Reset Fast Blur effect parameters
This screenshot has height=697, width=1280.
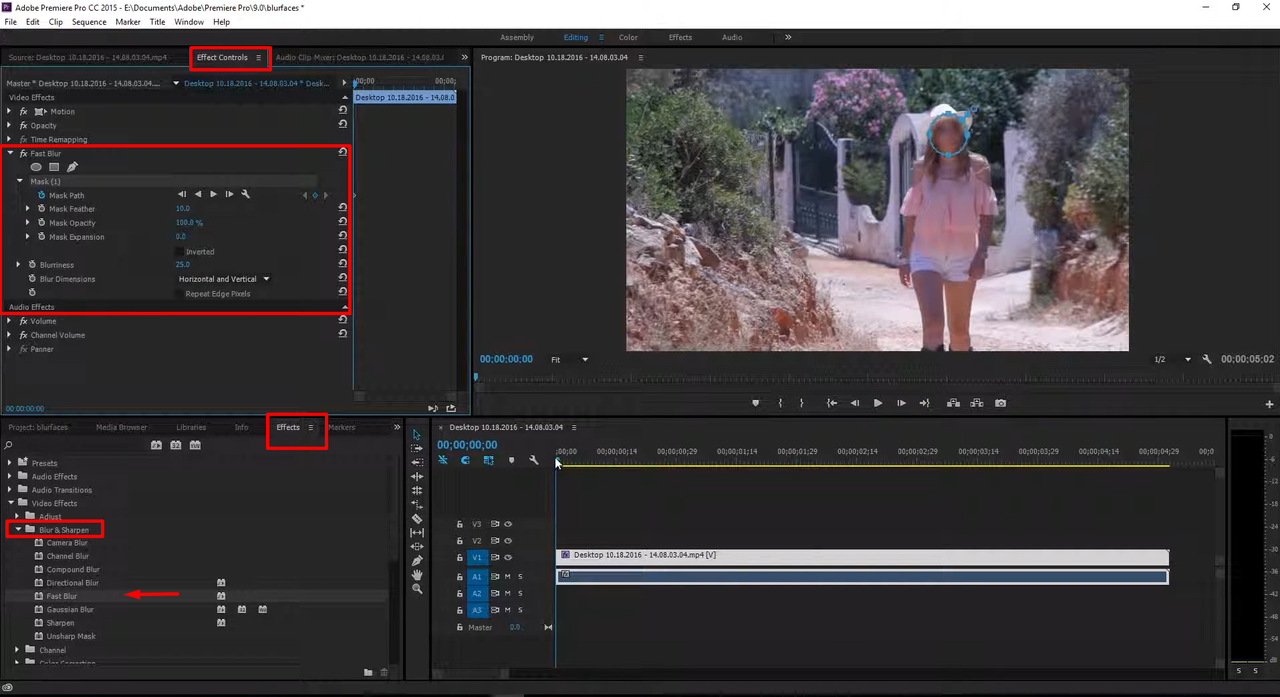(x=343, y=152)
